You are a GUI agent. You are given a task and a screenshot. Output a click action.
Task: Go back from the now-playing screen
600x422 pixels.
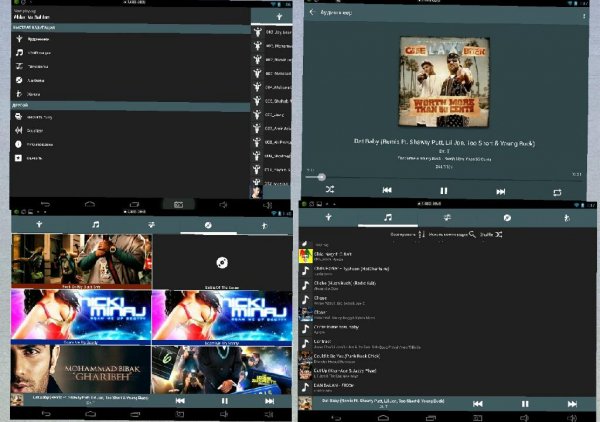click(x=312, y=12)
